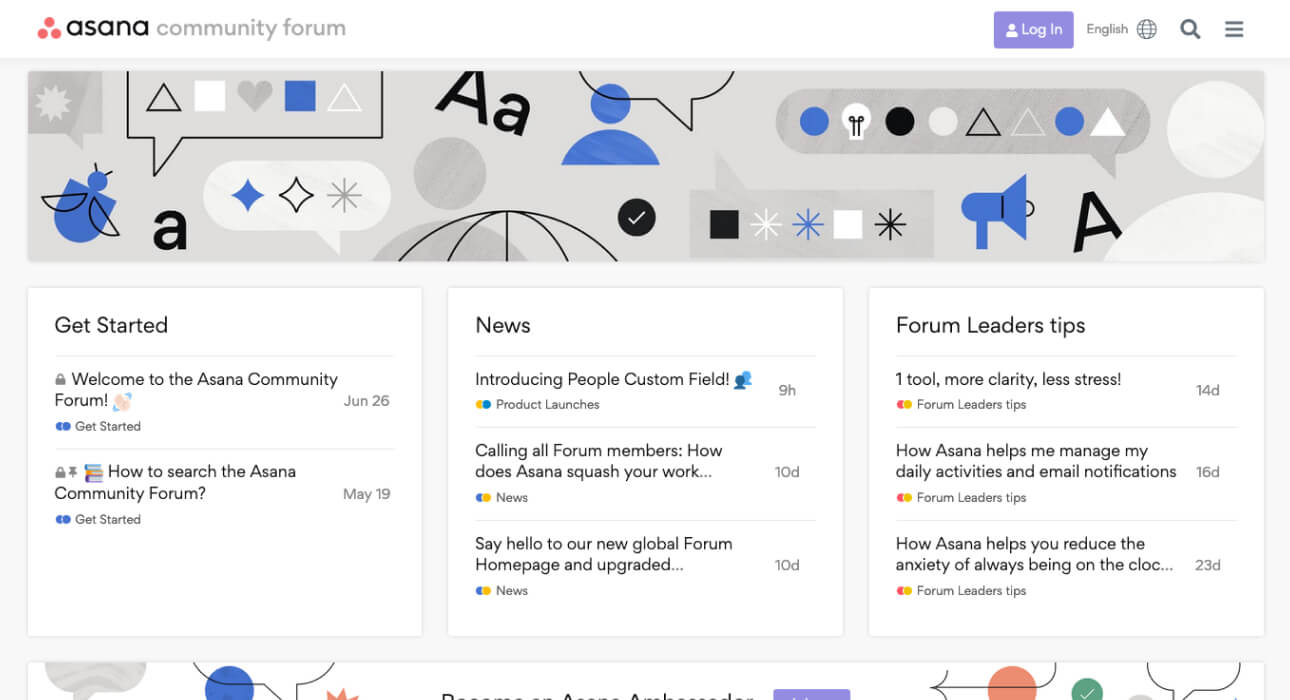
Task: Open the search magnifier icon
Action: click(1190, 29)
